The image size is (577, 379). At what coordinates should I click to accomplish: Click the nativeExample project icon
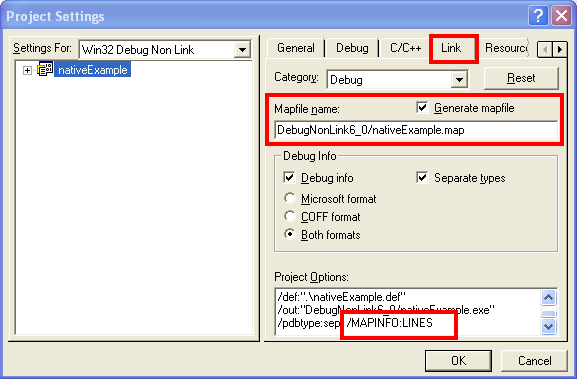click(x=45, y=70)
